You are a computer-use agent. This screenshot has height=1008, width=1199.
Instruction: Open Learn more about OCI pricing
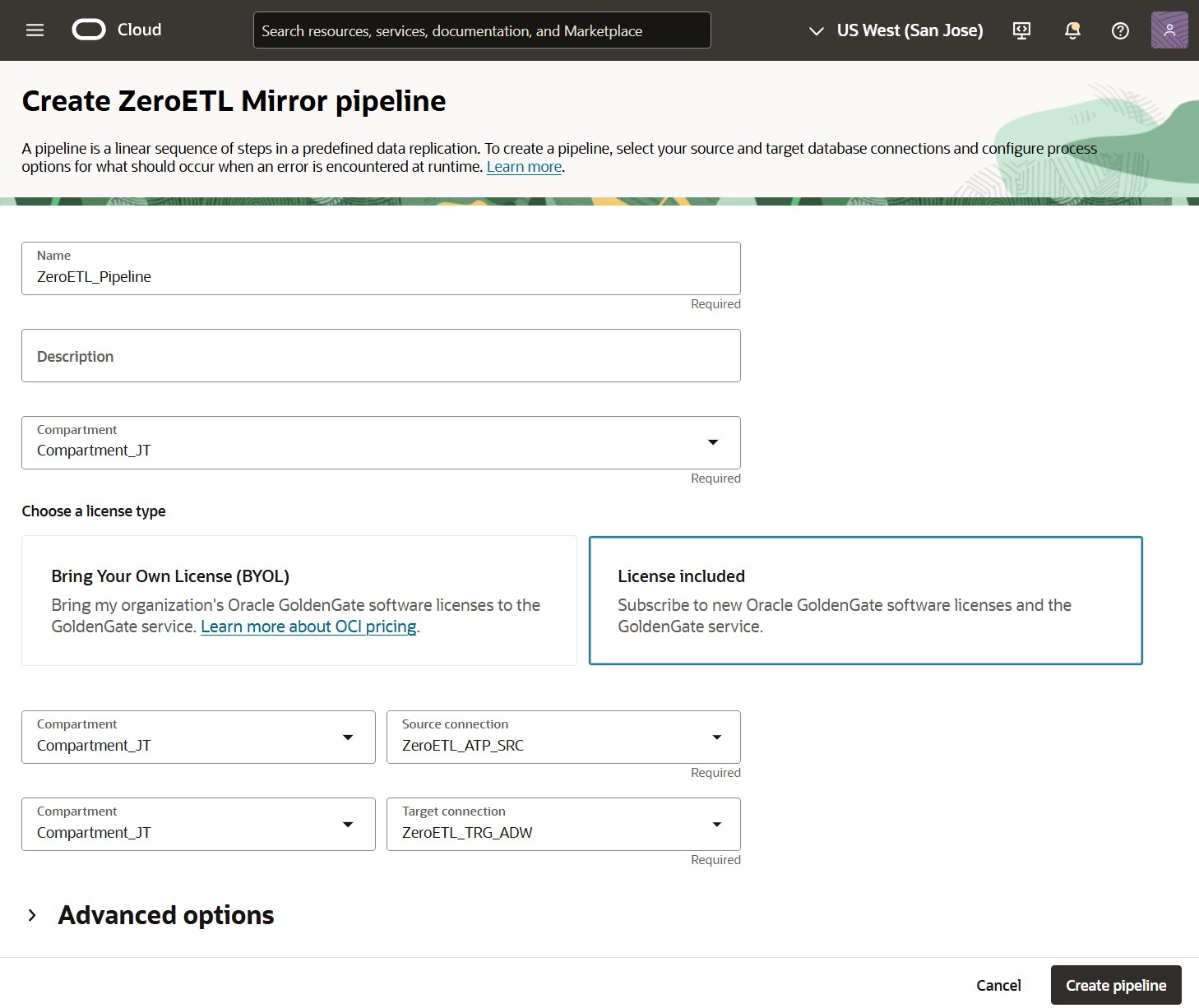pos(308,627)
